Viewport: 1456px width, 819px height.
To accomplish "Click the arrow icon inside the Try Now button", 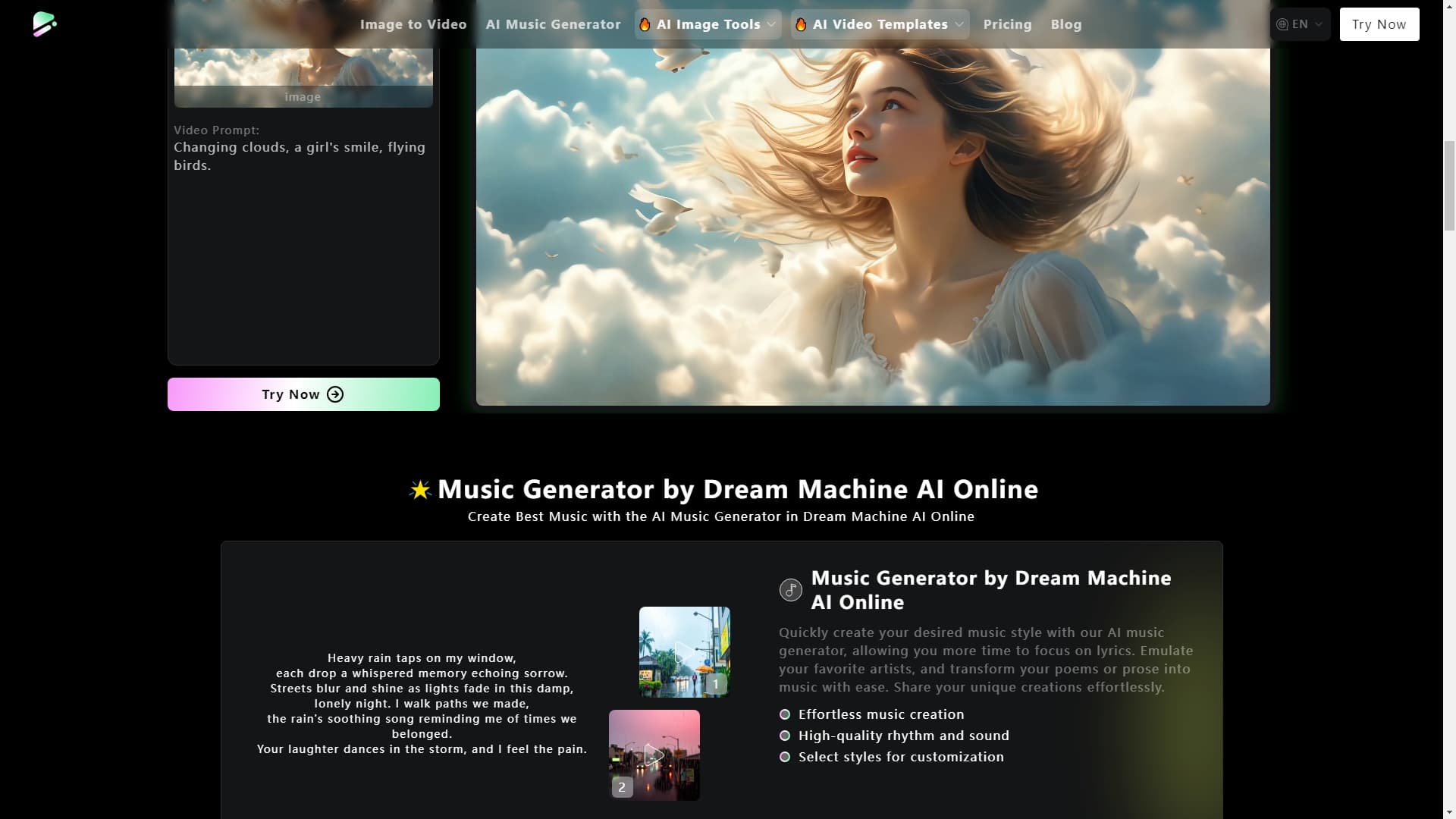I will [x=334, y=394].
